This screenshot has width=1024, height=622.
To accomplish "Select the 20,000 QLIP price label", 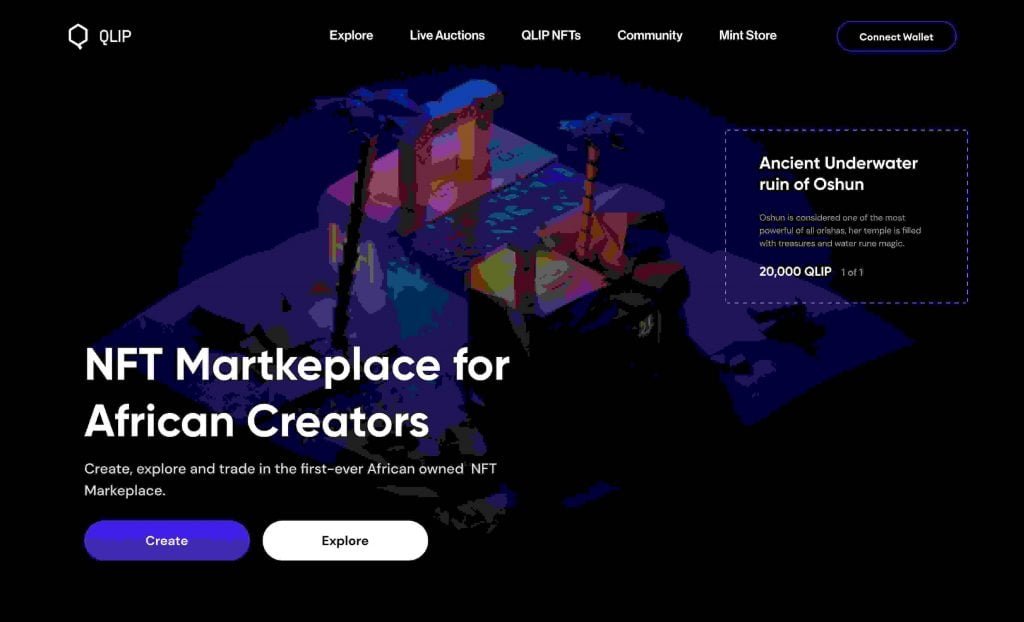I will [795, 271].
